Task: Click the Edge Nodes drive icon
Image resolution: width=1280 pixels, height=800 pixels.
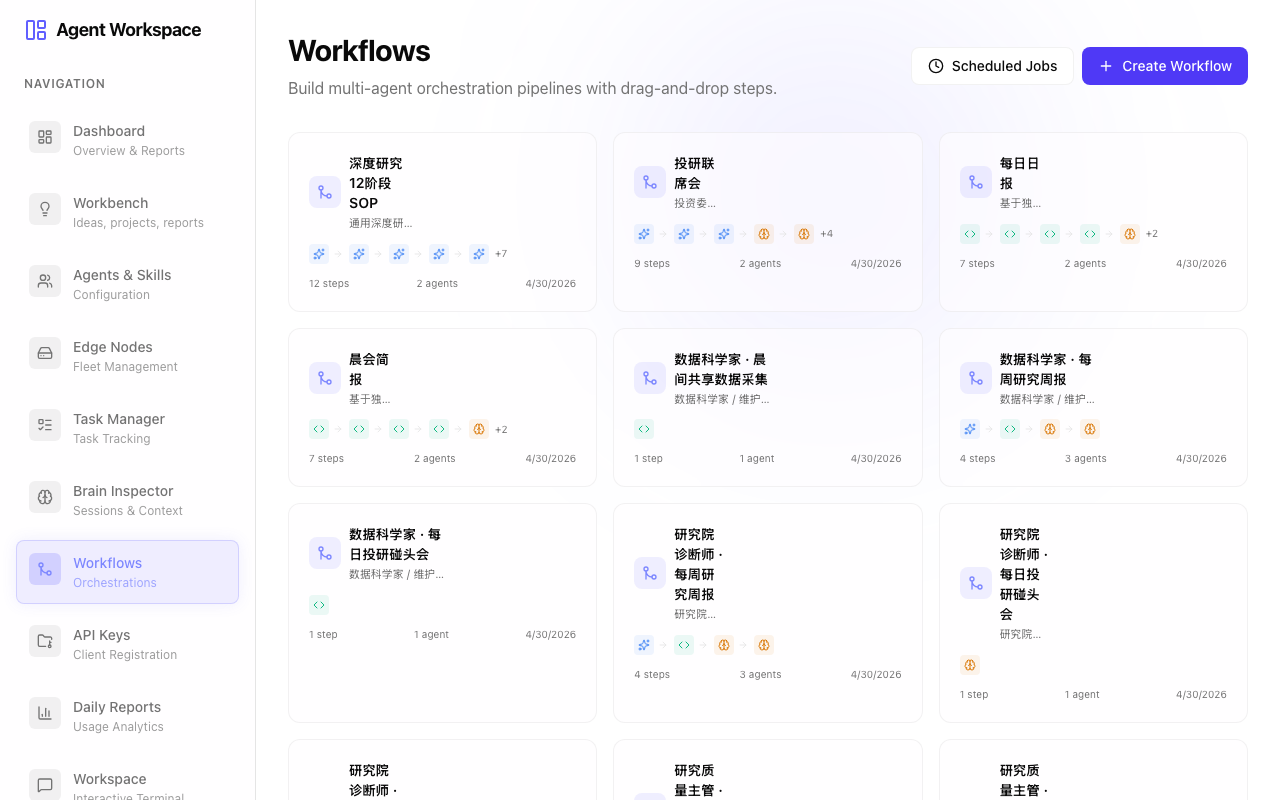Action: (45, 353)
